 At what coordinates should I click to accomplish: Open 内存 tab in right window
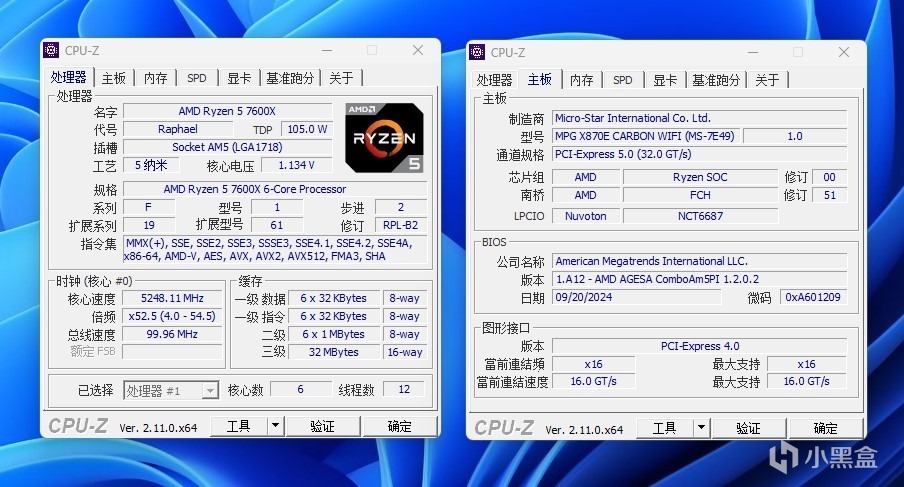(581, 80)
